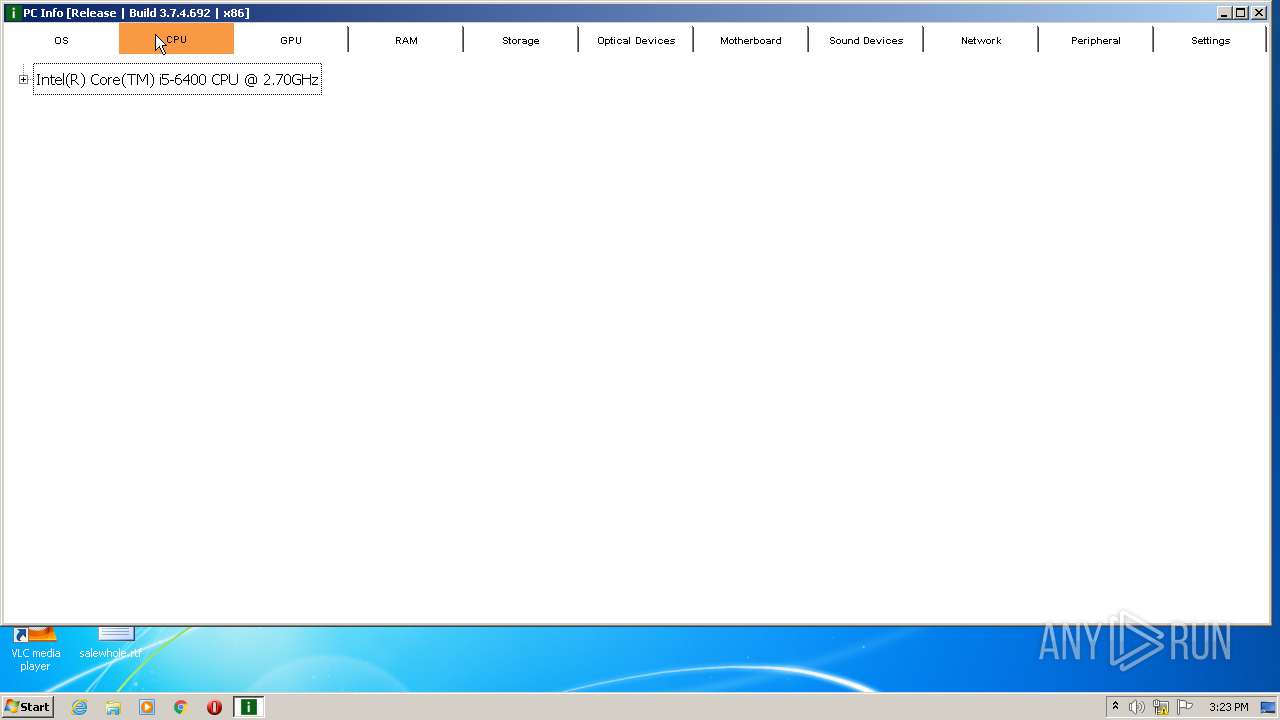This screenshot has height=720, width=1280.
Task: Open the Settings tab
Action: pyautogui.click(x=1211, y=40)
